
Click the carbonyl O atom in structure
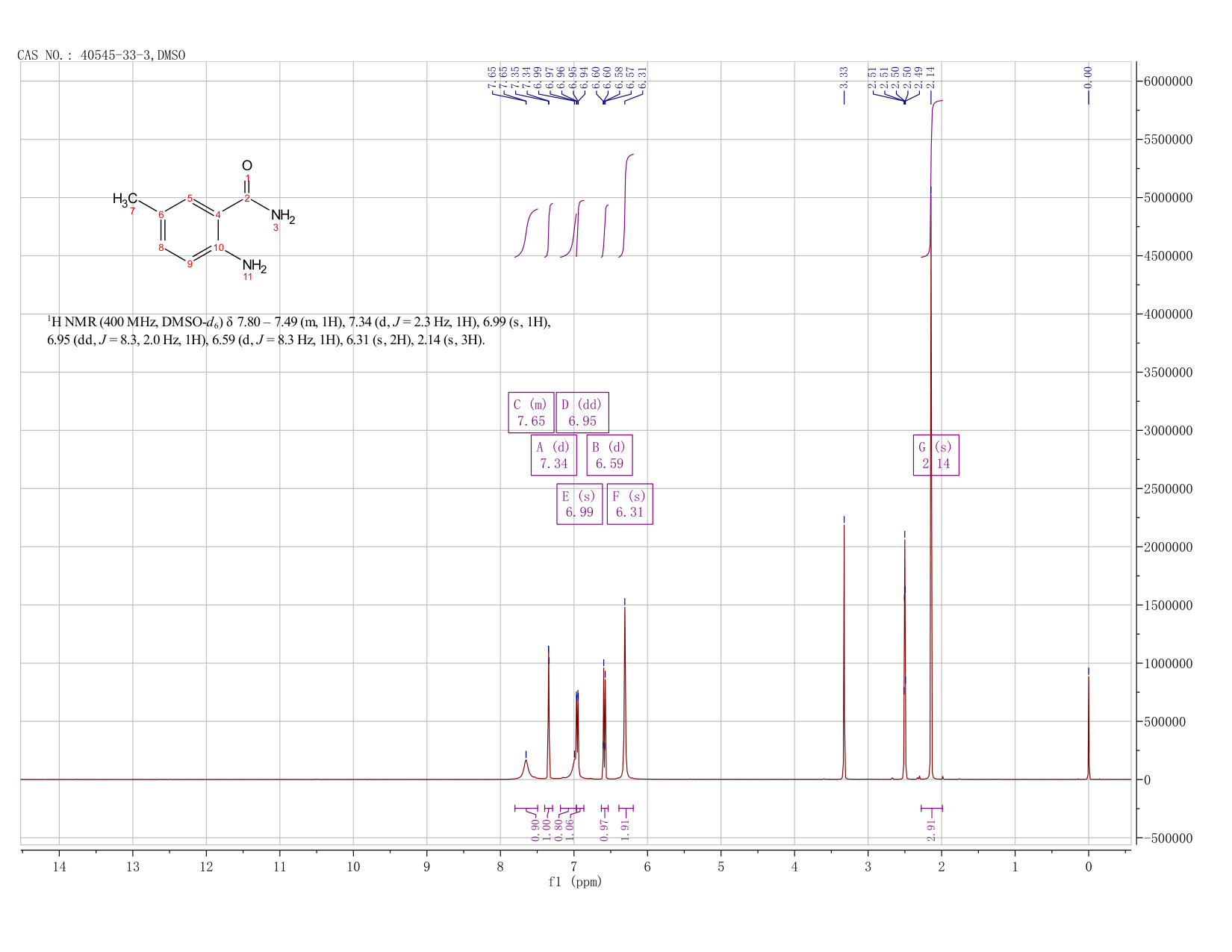pyautogui.click(x=247, y=166)
